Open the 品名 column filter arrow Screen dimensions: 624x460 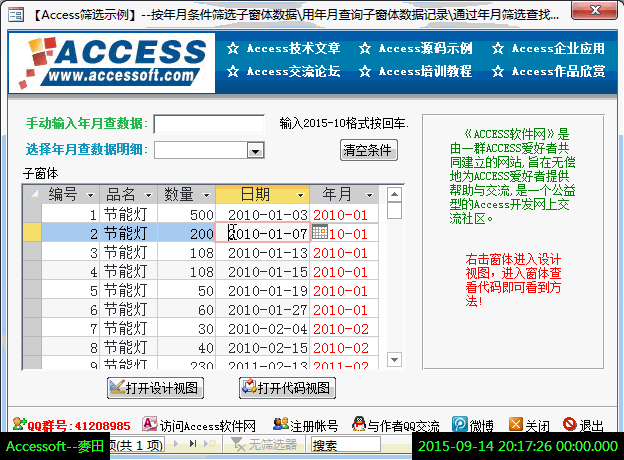tap(148, 195)
